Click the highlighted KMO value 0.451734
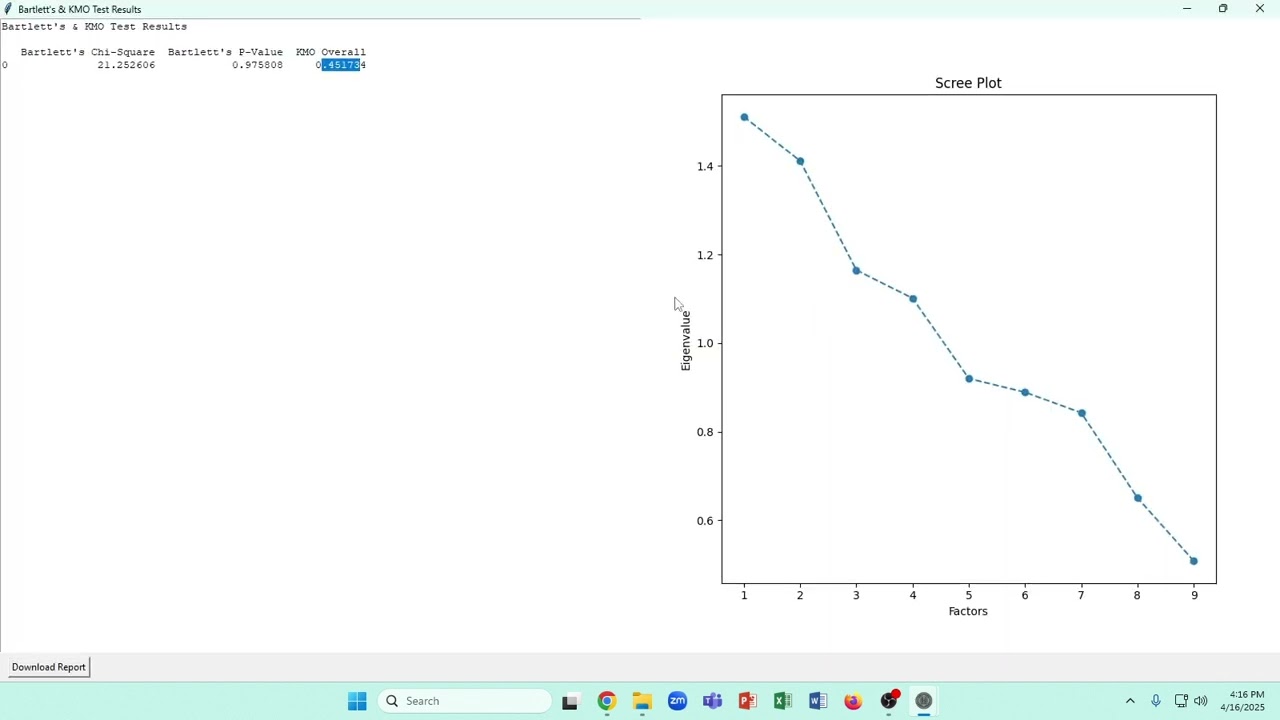The width and height of the screenshot is (1280, 720). (x=341, y=65)
